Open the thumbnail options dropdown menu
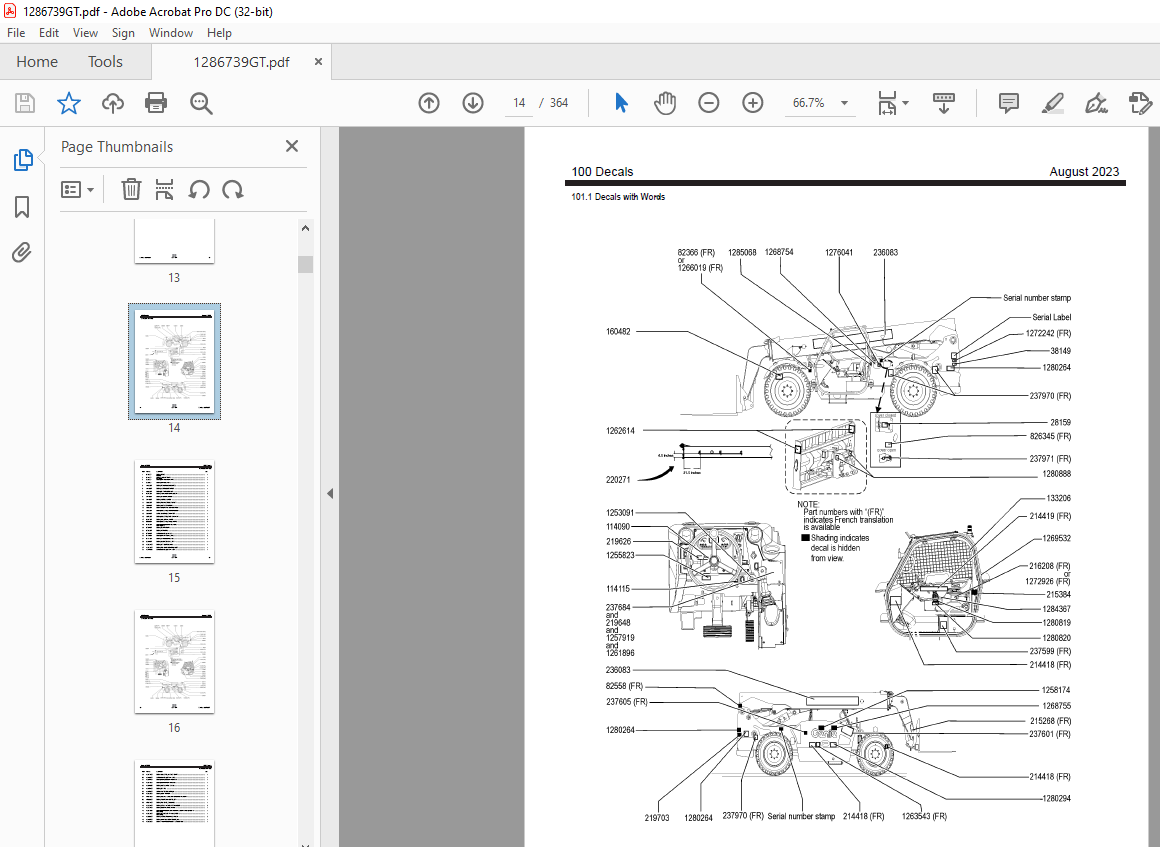 77,190
